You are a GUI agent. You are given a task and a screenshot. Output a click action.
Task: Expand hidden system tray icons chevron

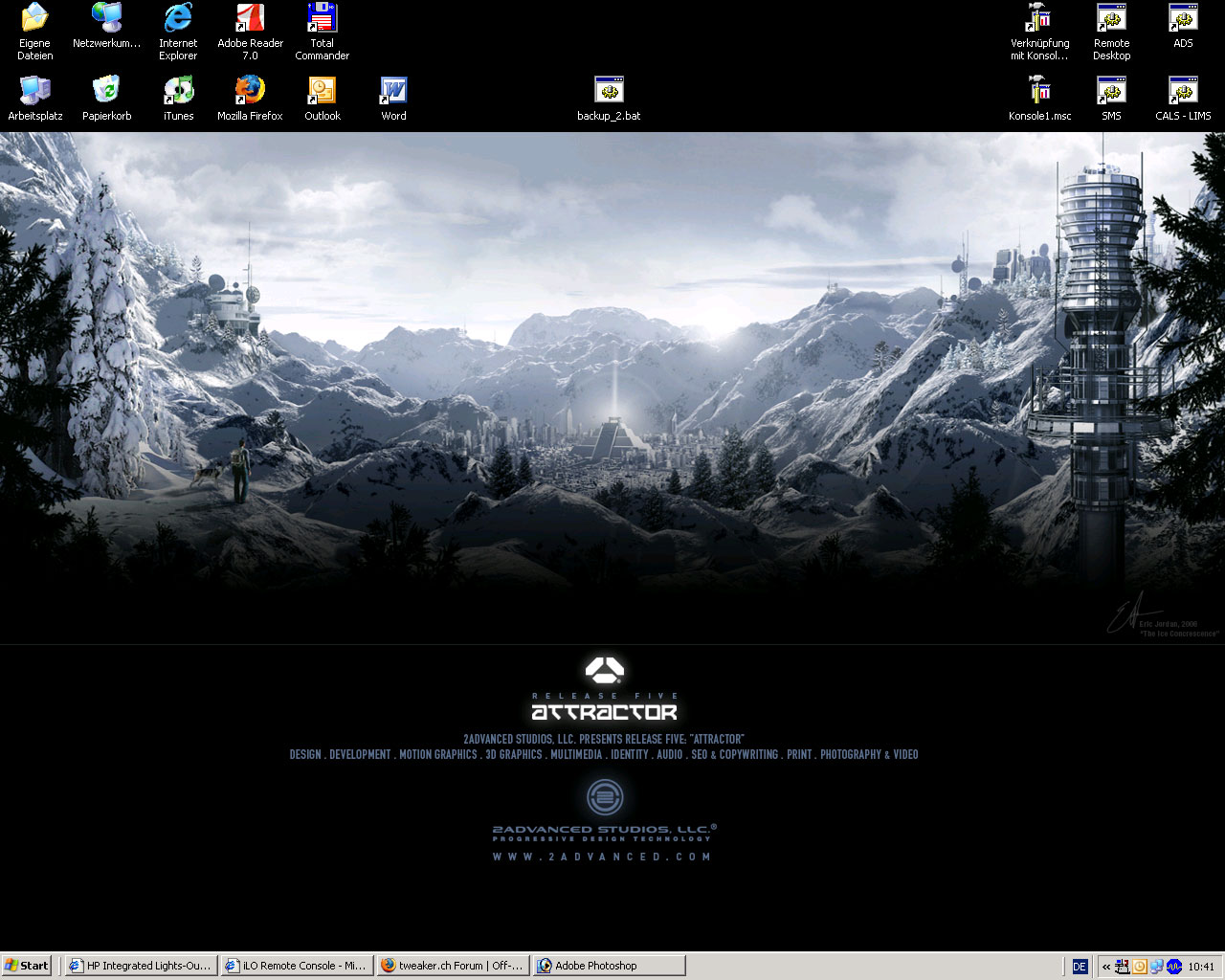1105,967
